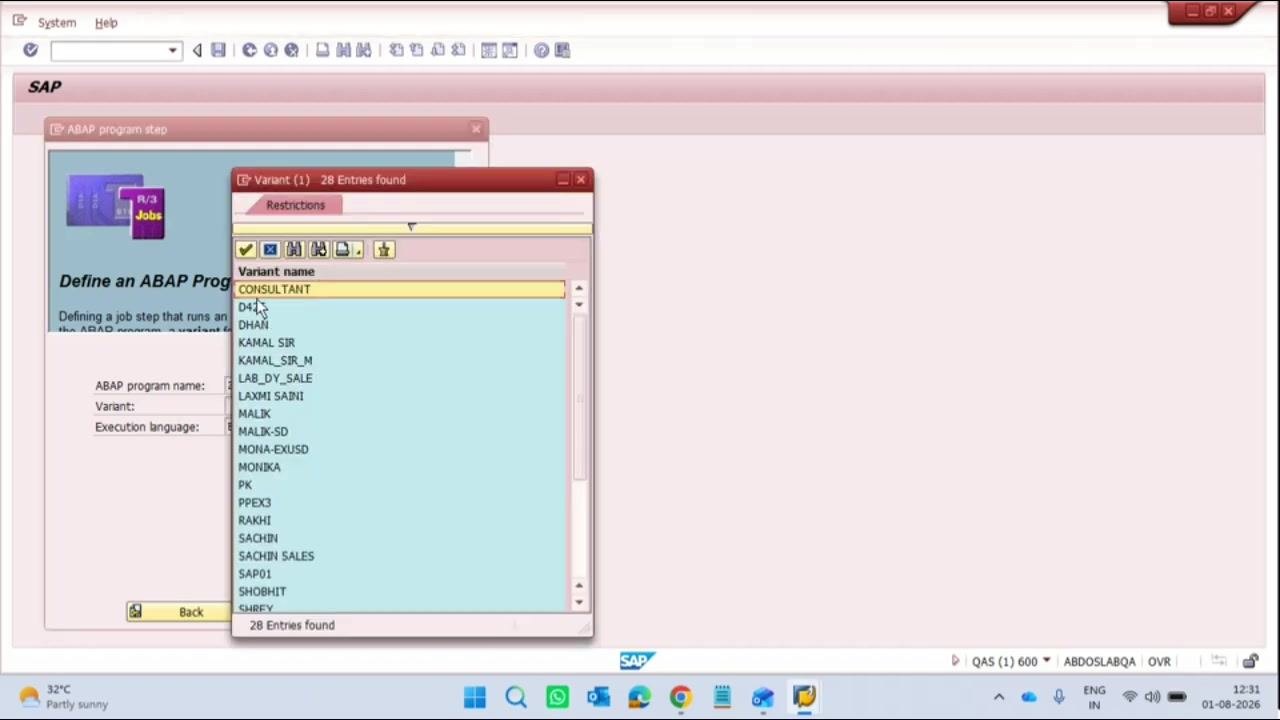Select the KAMAL_SIR_M variant entry
This screenshot has width=1280, height=720.
401,361
